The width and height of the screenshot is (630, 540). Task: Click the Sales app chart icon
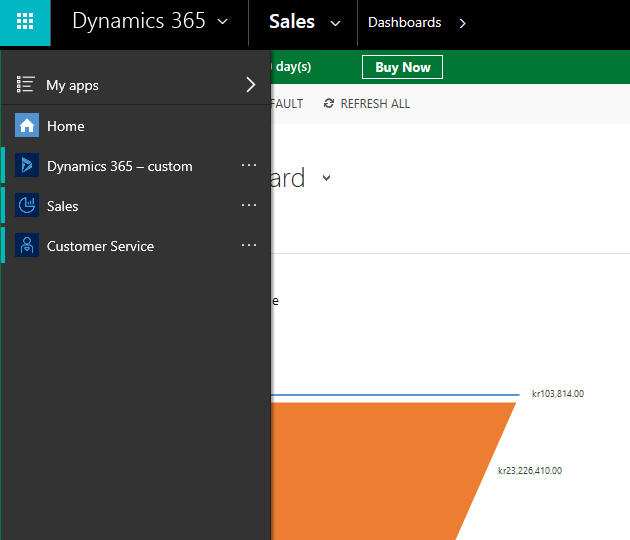(x=27, y=206)
